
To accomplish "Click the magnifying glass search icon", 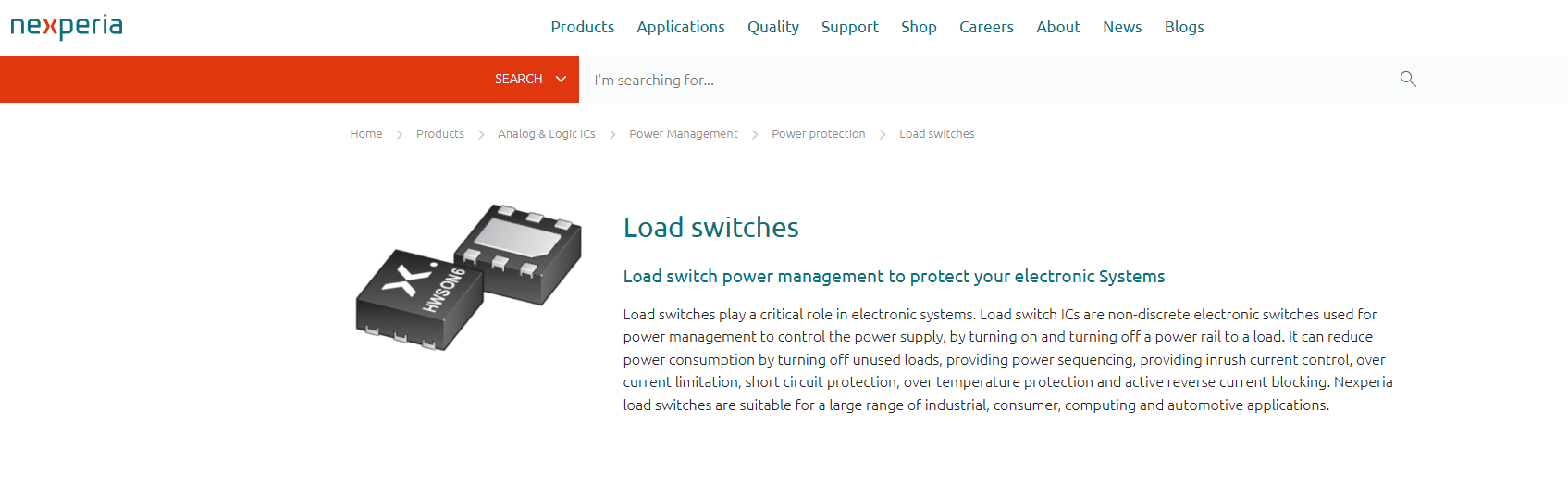I will (x=1408, y=79).
